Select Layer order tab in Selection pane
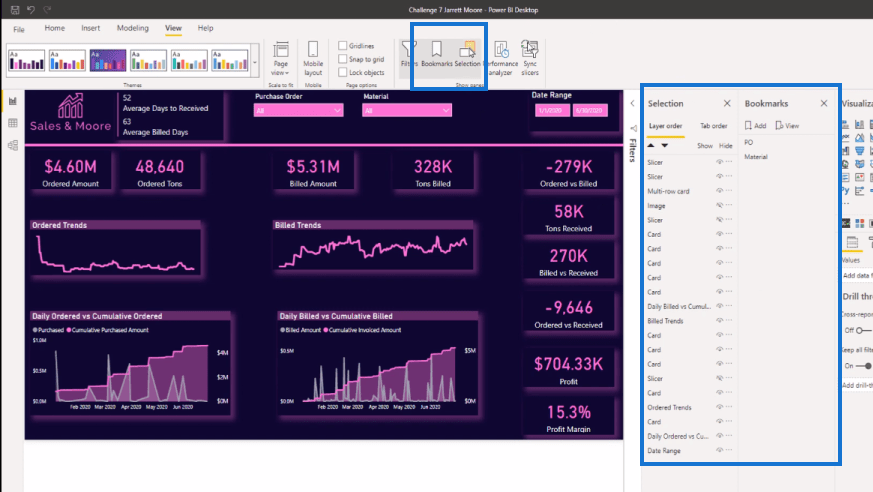The height and width of the screenshot is (492, 873). tap(665, 126)
